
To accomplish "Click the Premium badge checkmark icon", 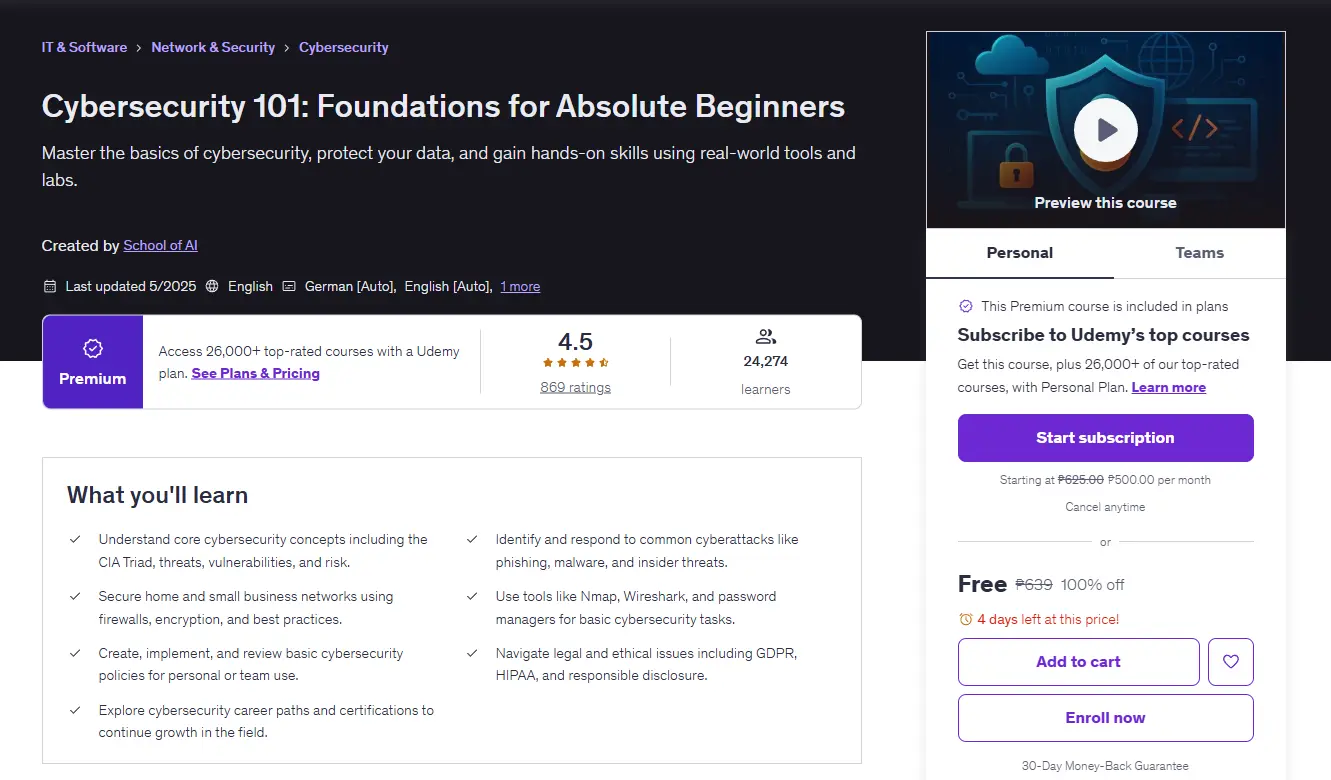I will [93, 348].
